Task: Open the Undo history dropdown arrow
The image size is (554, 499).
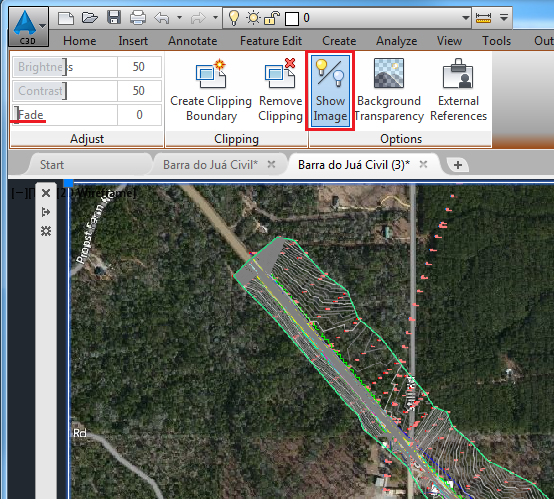Action: click(x=179, y=17)
